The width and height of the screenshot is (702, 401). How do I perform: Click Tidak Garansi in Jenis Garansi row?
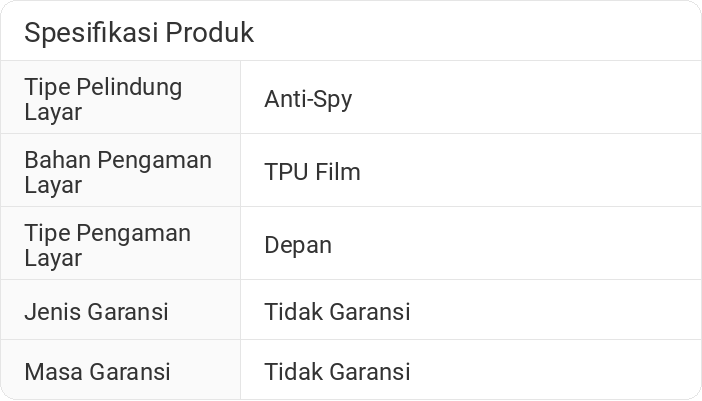coord(337,312)
